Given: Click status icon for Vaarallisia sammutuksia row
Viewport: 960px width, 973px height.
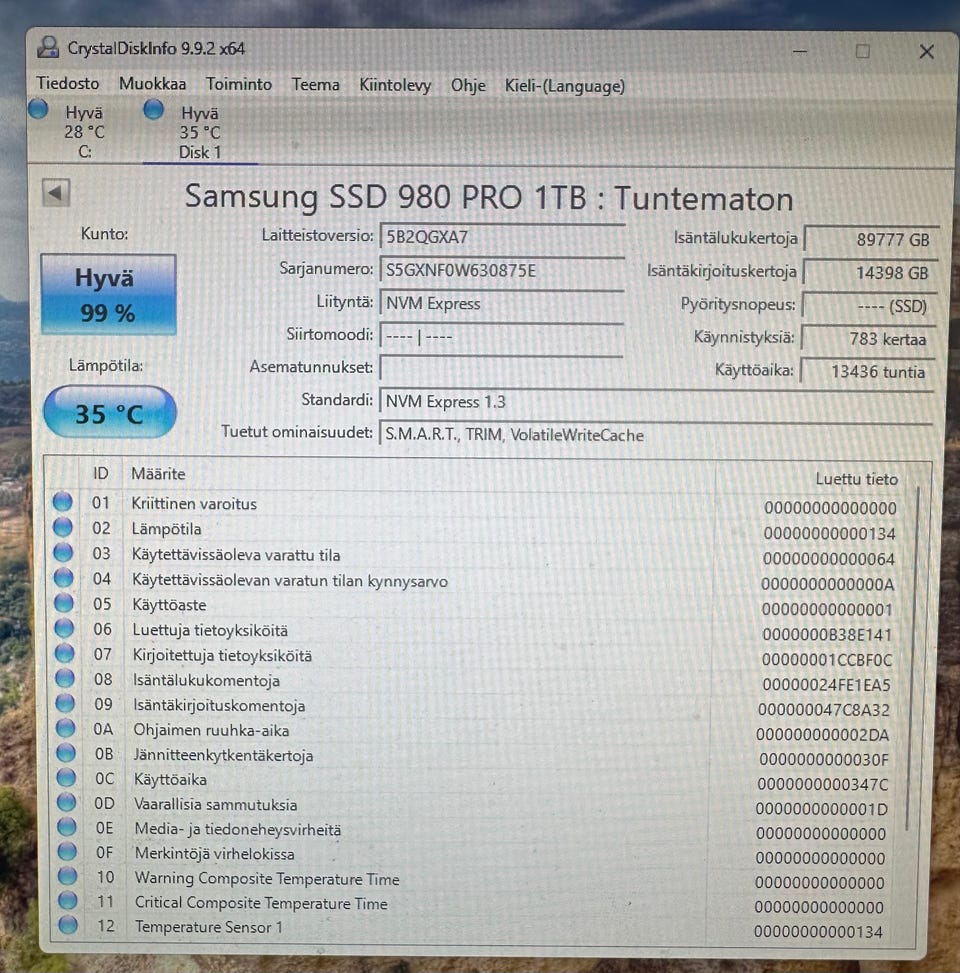Looking at the screenshot, I should 66,802.
